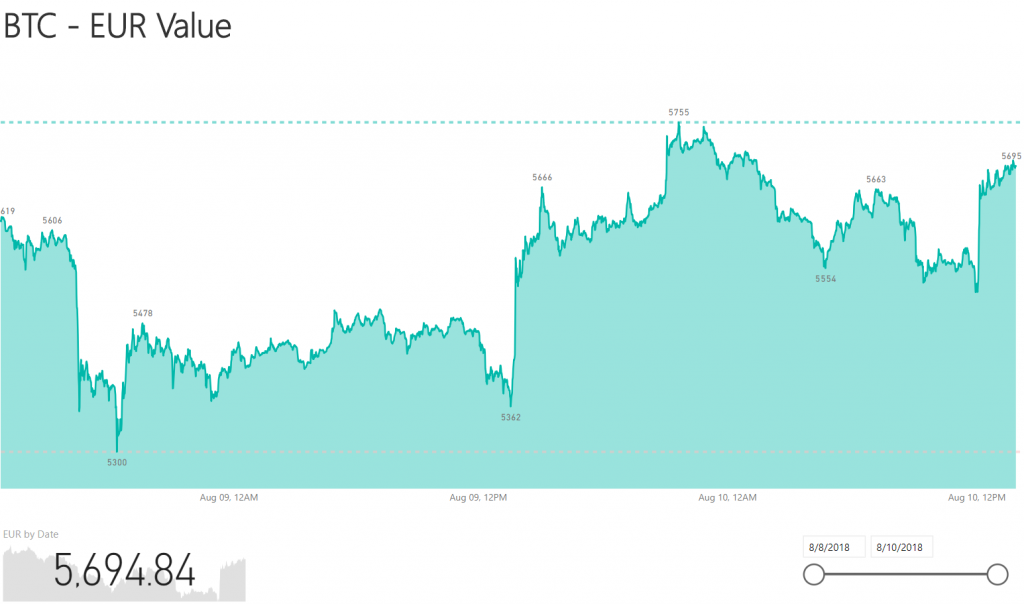Select the 5478 data label
Screen dimensions: 1024x604
143,313
